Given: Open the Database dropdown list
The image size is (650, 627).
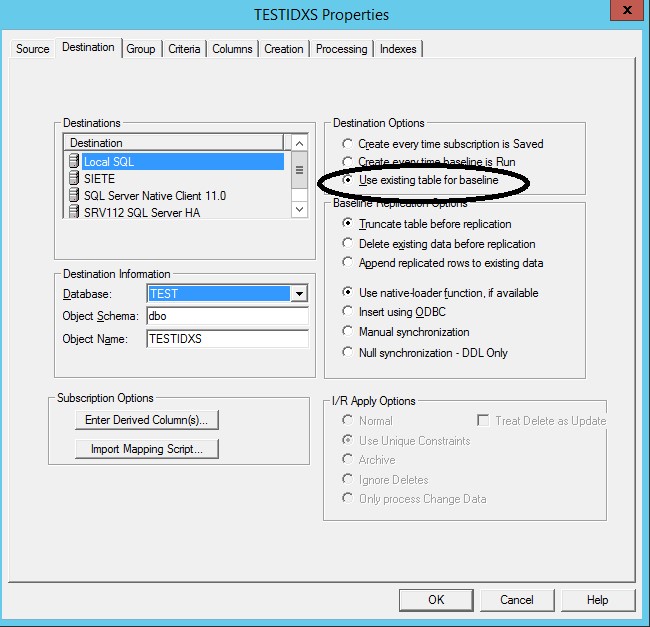Looking at the screenshot, I should (298, 294).
